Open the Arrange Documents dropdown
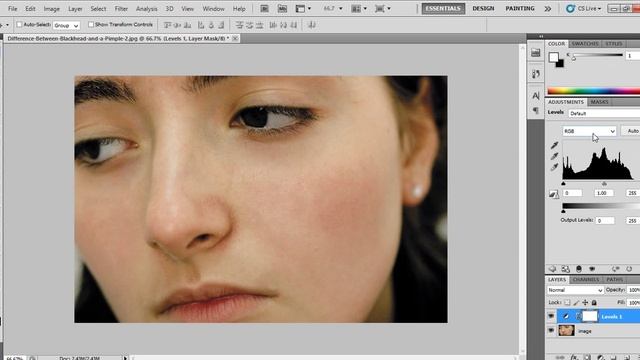Viewport: 640px width, 360px height. click(x=359, y=9)
